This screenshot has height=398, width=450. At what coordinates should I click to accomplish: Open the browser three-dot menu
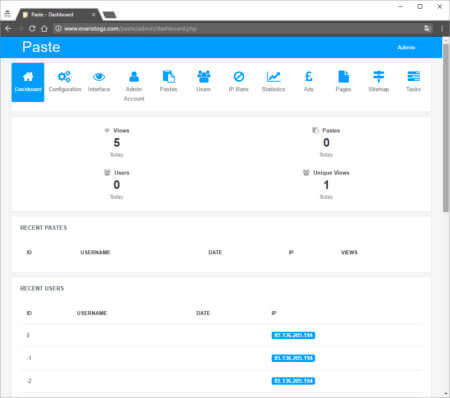[x=442, y=29]
